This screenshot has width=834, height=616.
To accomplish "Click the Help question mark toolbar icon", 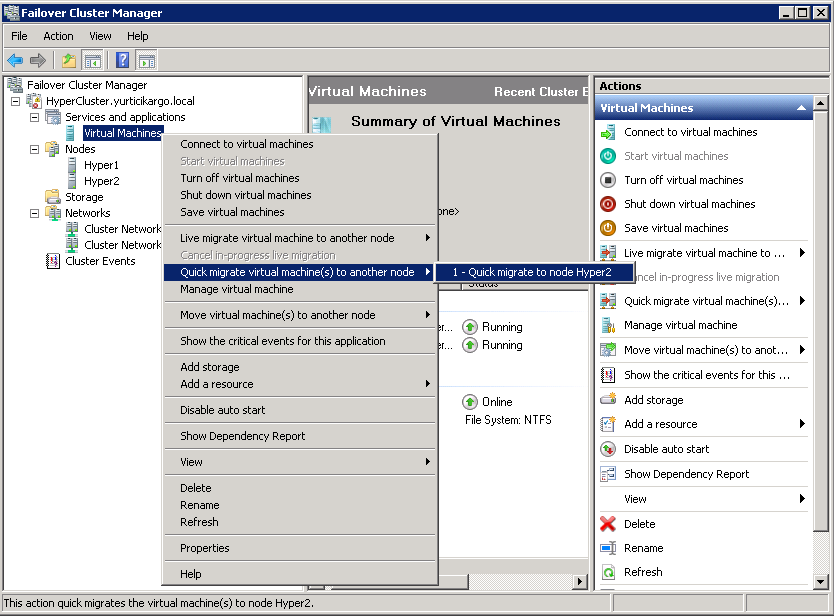I will pyautogui.click(x=123, y=61).
